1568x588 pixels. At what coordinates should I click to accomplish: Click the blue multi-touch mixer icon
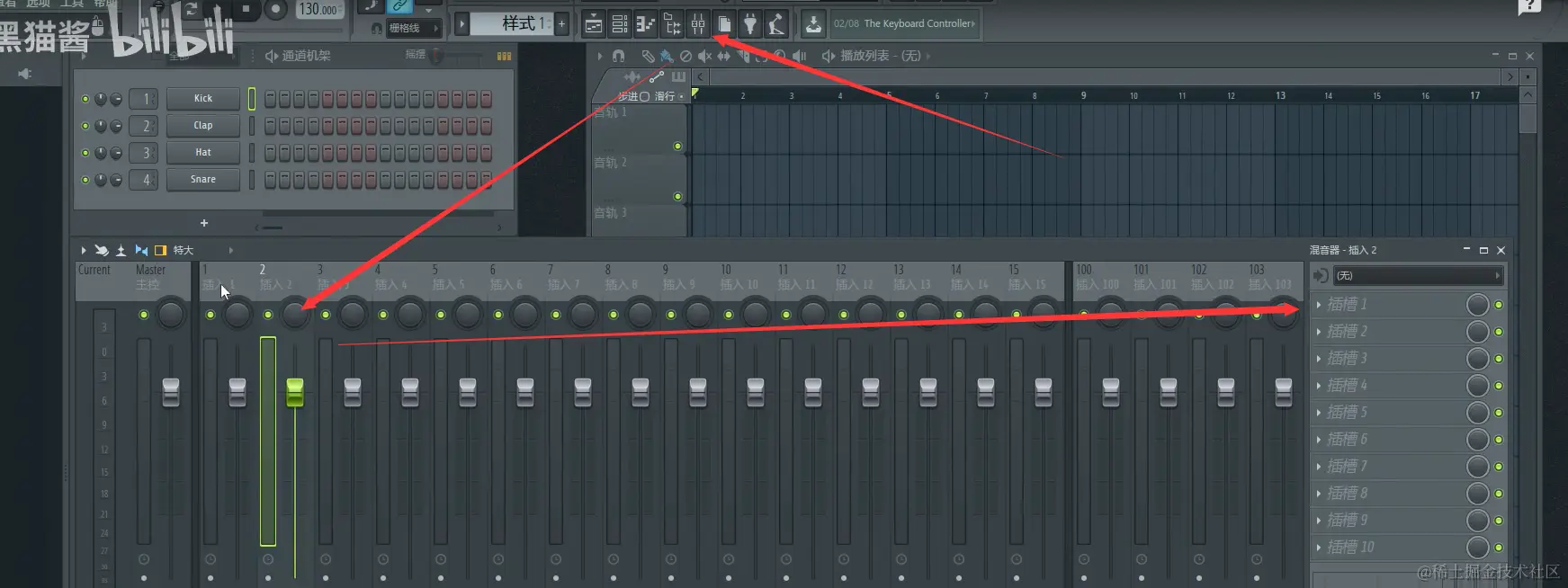[x=141, y=250]
